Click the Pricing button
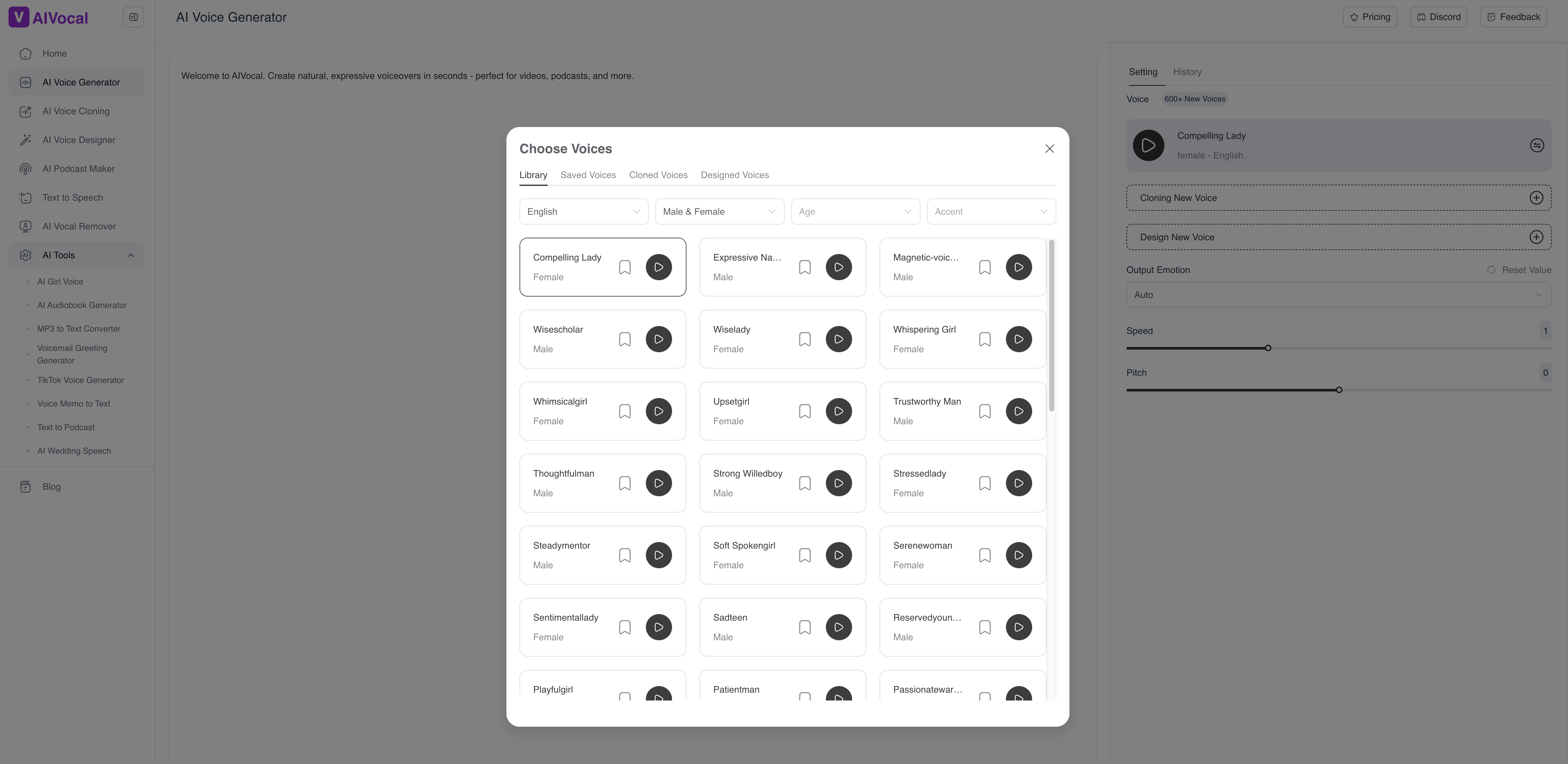1568x764 pixels. point(1370,17)
